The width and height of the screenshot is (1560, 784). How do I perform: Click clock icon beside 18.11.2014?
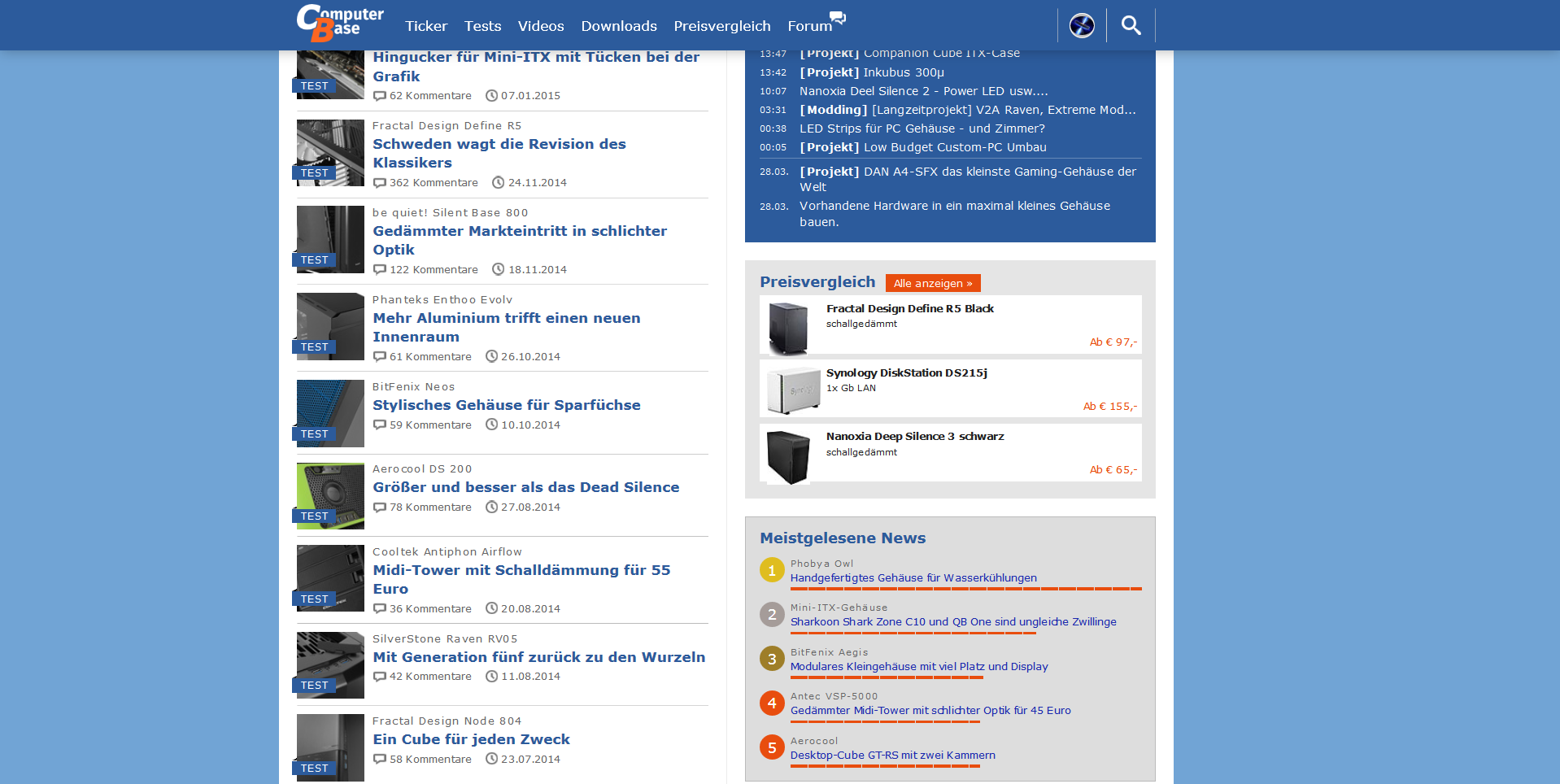click(499, 270)
